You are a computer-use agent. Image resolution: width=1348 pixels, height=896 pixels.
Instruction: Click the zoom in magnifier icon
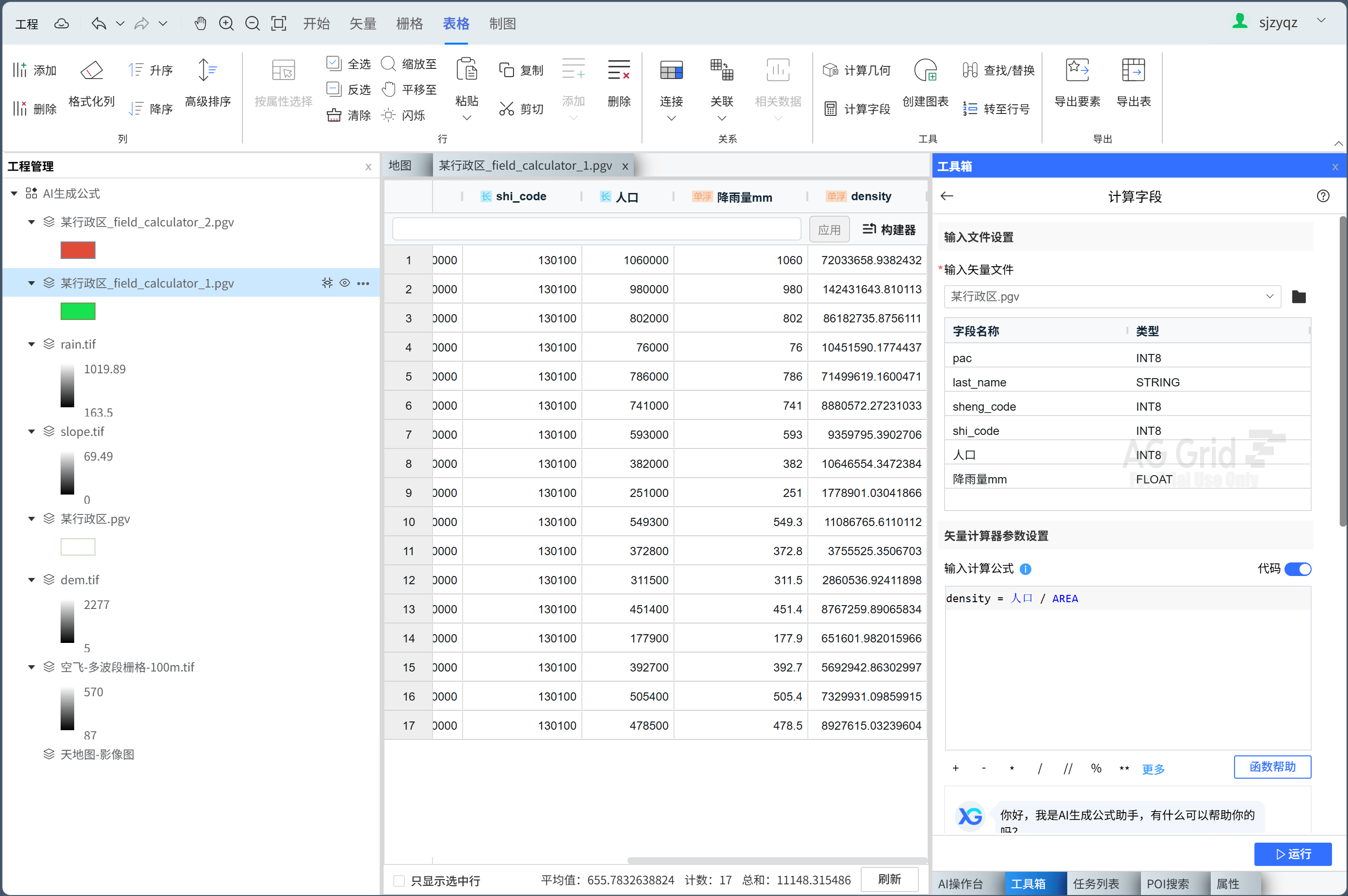(x=226, y=23)
